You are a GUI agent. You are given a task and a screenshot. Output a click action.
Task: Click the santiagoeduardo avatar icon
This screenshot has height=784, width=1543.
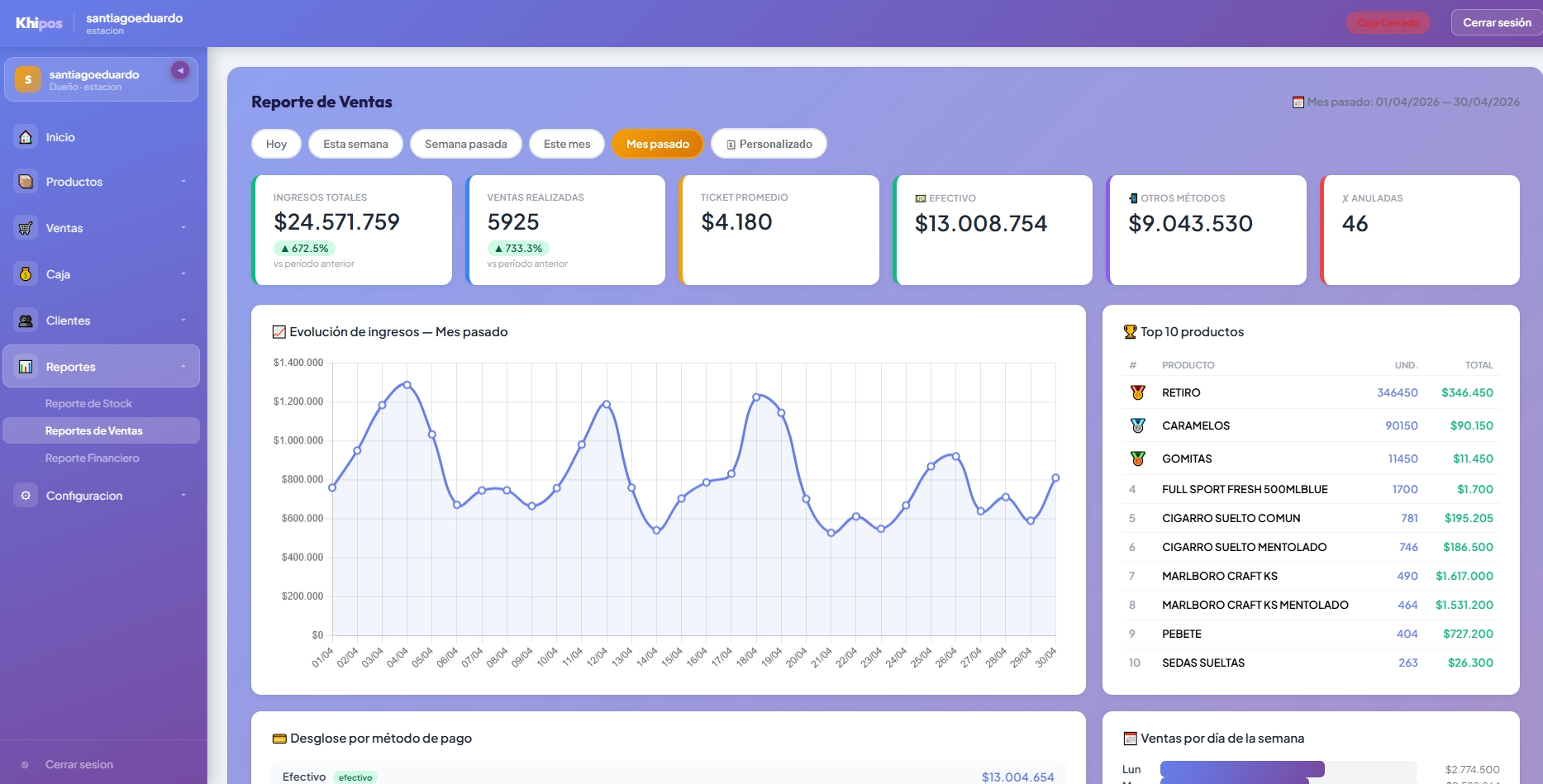tap(28, 79)
